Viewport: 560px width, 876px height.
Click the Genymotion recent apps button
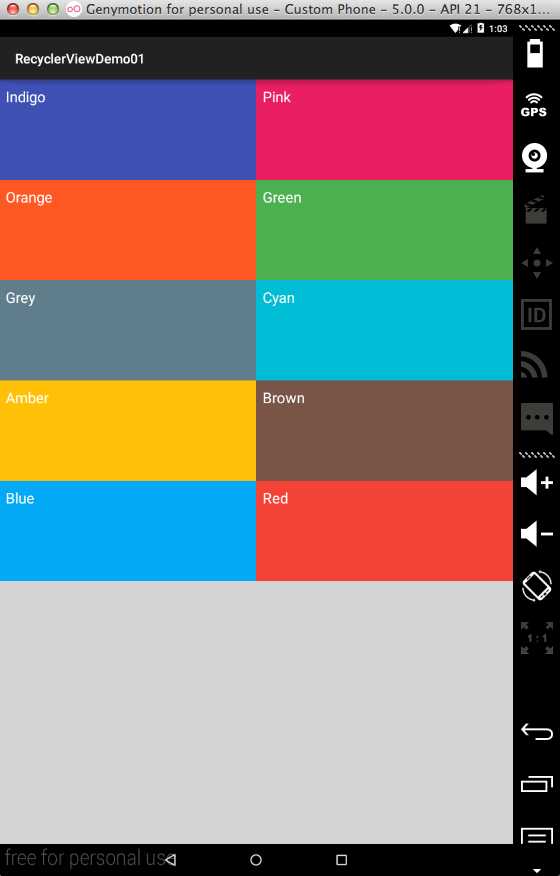[537, 783]
